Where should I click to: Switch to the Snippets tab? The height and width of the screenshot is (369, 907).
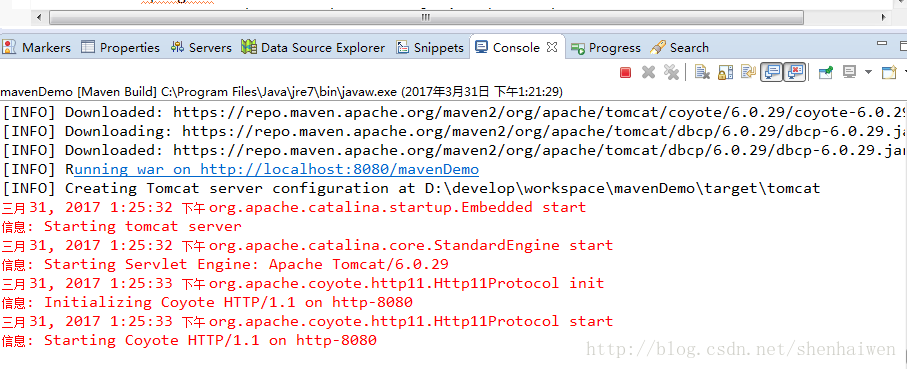430,47
